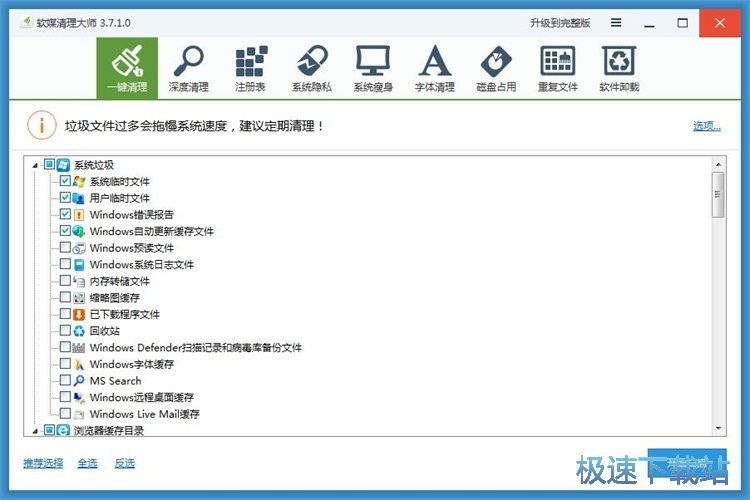750x500 pixels.
Task: Open 重复文件 duplicate files tool
Action: [558, 68]
